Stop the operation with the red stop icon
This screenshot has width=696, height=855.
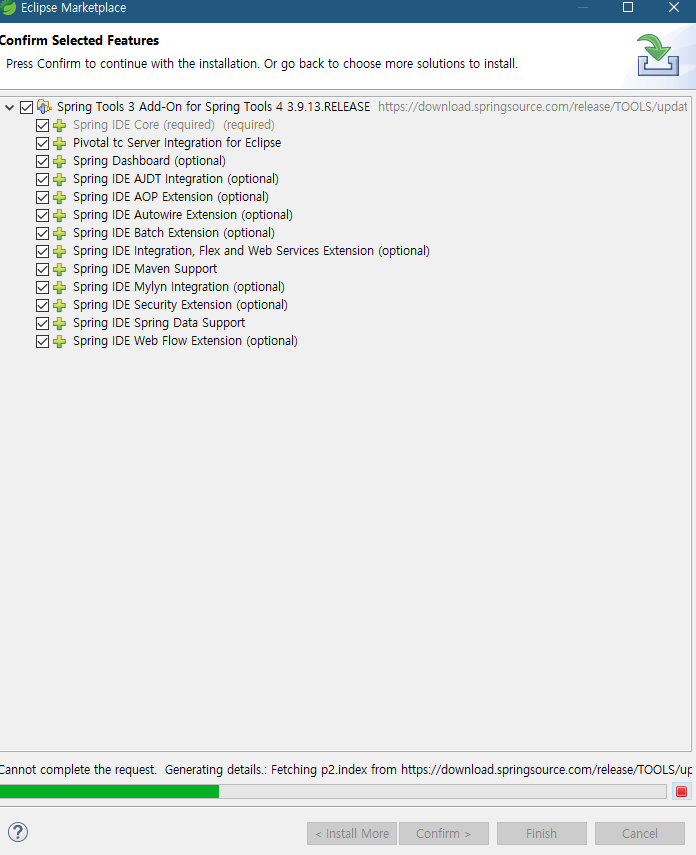[681, 791]
